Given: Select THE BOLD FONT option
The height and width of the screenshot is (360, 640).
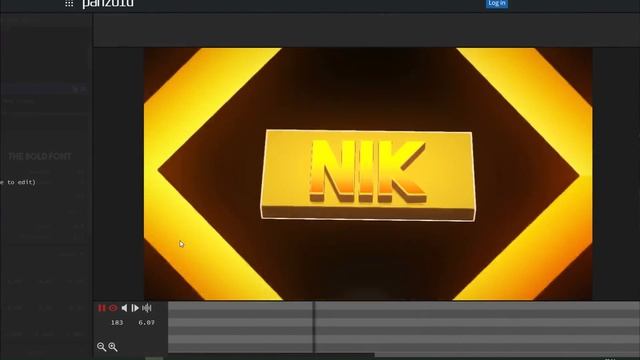Looking at the screenshot, I should pos(40,156).
